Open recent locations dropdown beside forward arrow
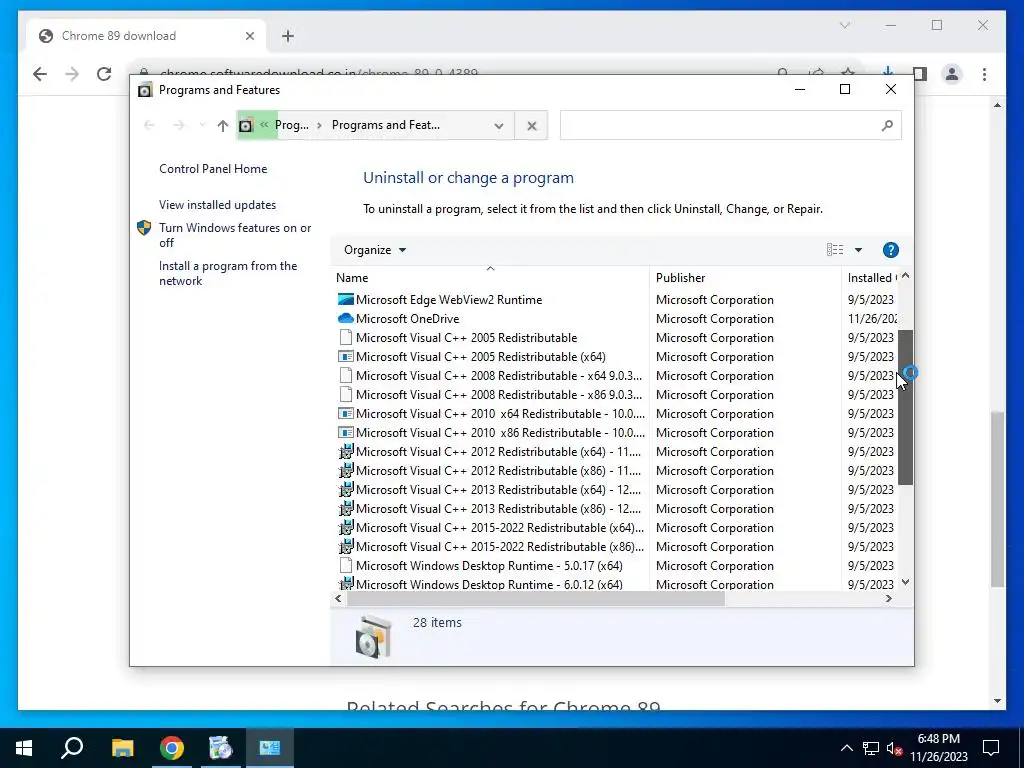The height and width of the screenshot is (768, 1024). (202, 125)
